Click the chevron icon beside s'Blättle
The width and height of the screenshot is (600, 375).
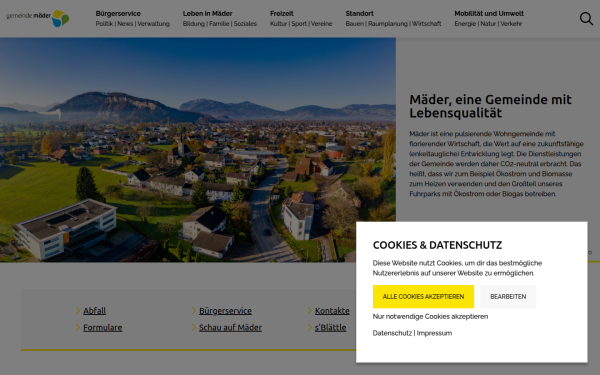[x=310, y=328]
